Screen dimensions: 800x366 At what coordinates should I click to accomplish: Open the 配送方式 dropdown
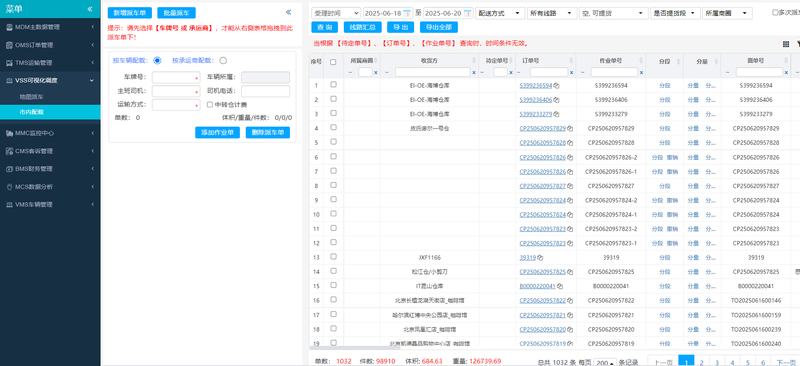point(500,13)
